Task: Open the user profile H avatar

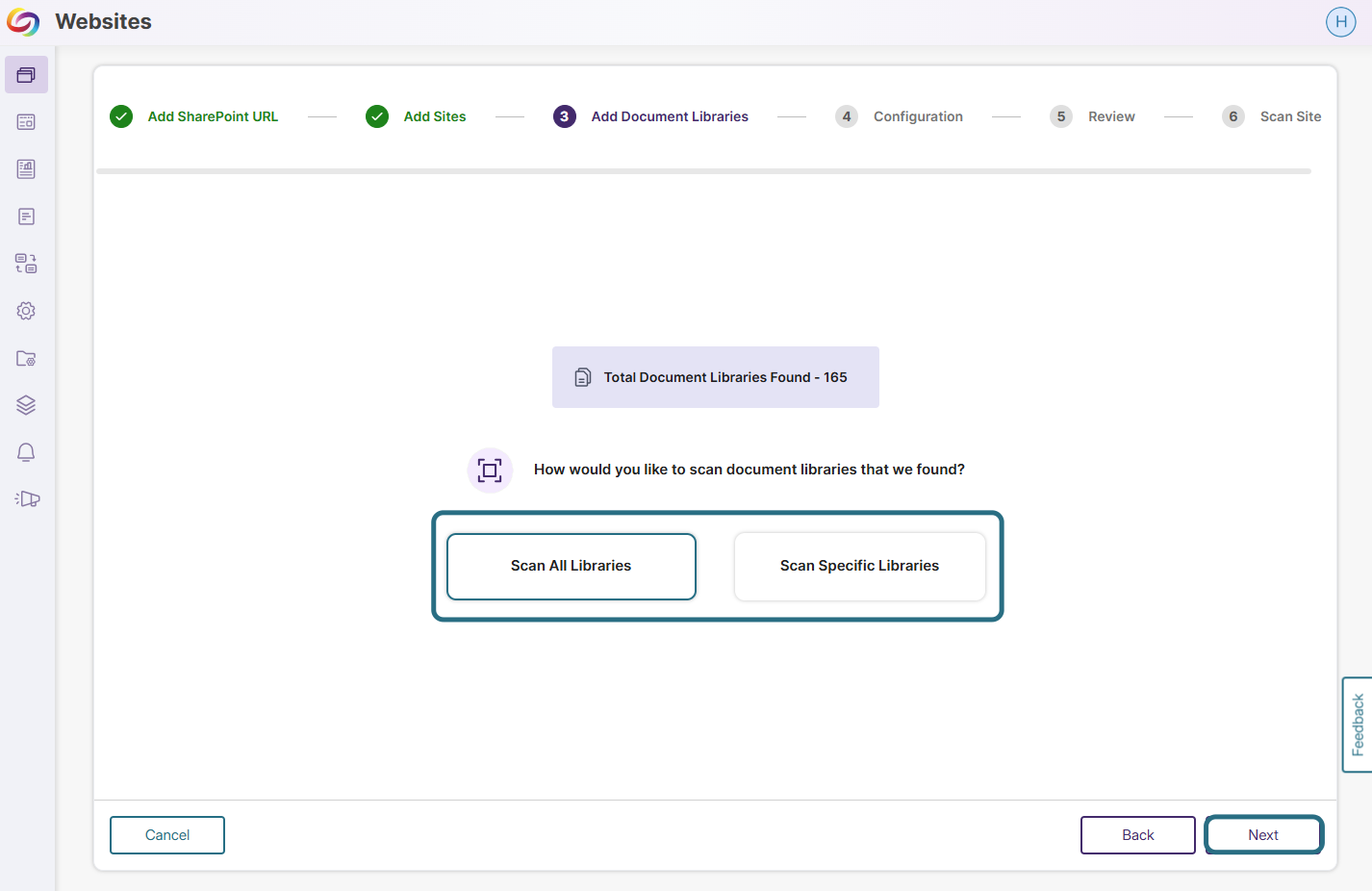Action: point(1340,21)
